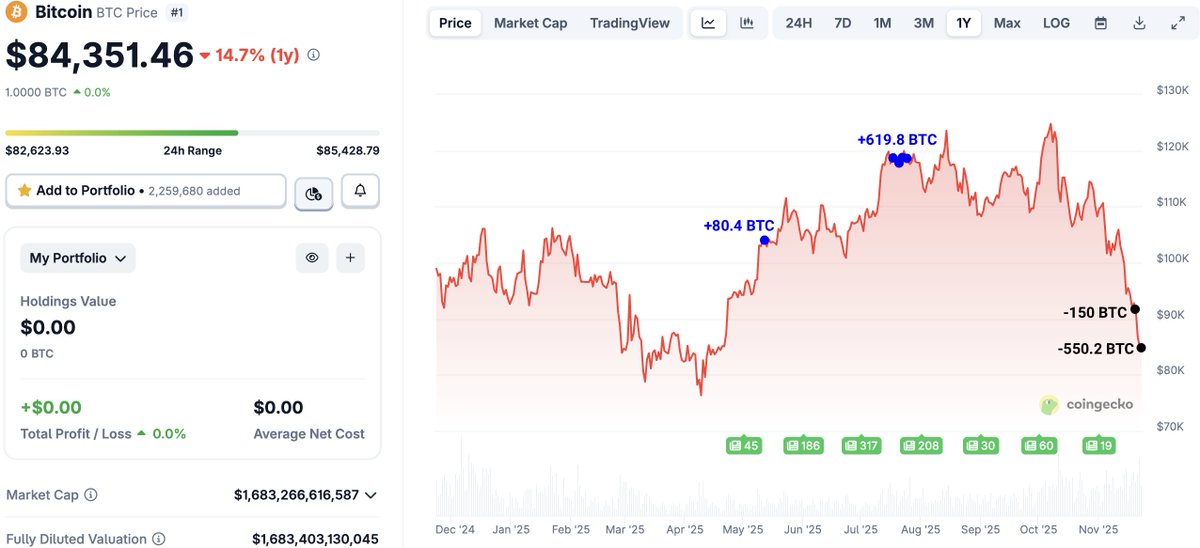
Task: Click the line chart view icon
Action: [708, 23]
